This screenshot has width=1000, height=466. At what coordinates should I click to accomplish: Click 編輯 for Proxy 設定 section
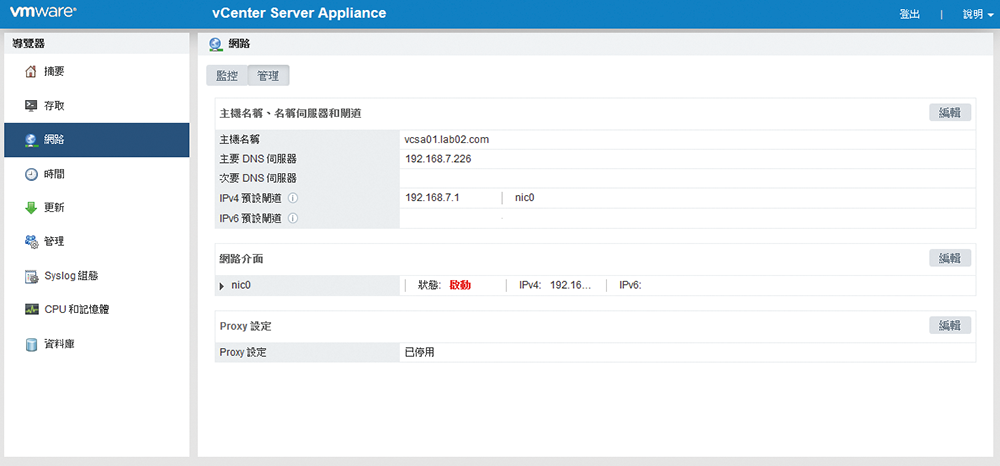pyautogui.click(x=950, y=325)
